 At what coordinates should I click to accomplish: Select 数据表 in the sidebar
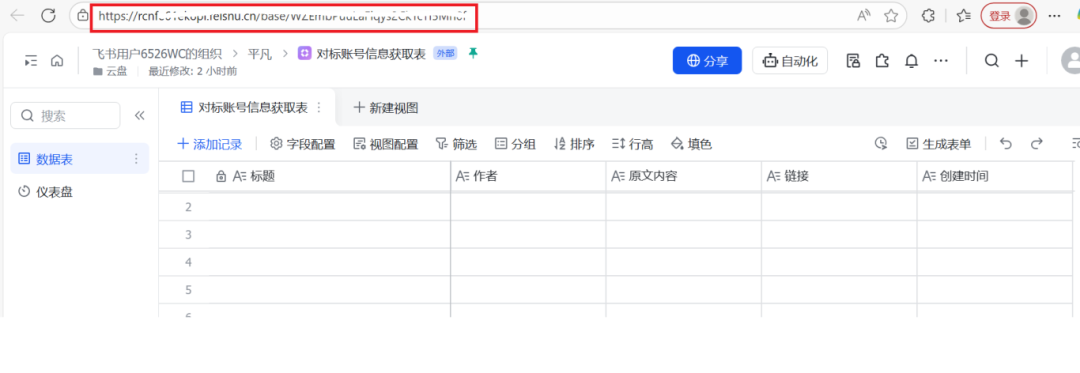pyautogui.click(x=79, y=159)
